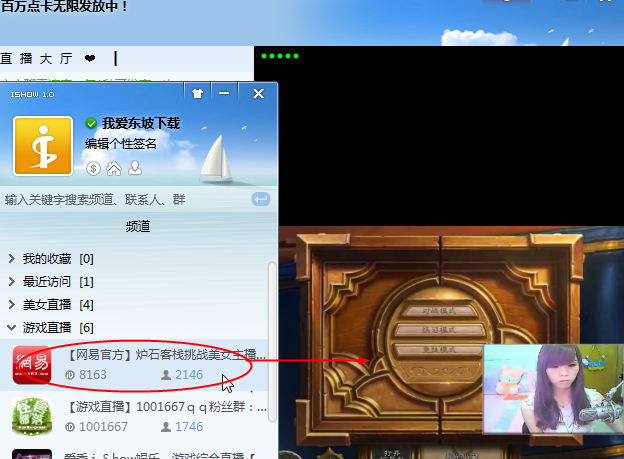Click the webcam thumbnail of the streamer

[553, 389]
